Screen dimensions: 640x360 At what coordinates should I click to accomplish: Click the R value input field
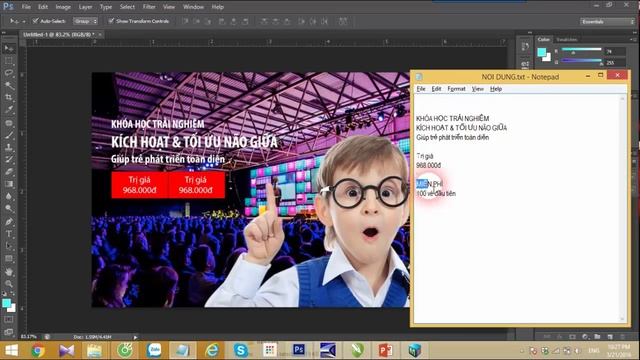coord(615,51)
